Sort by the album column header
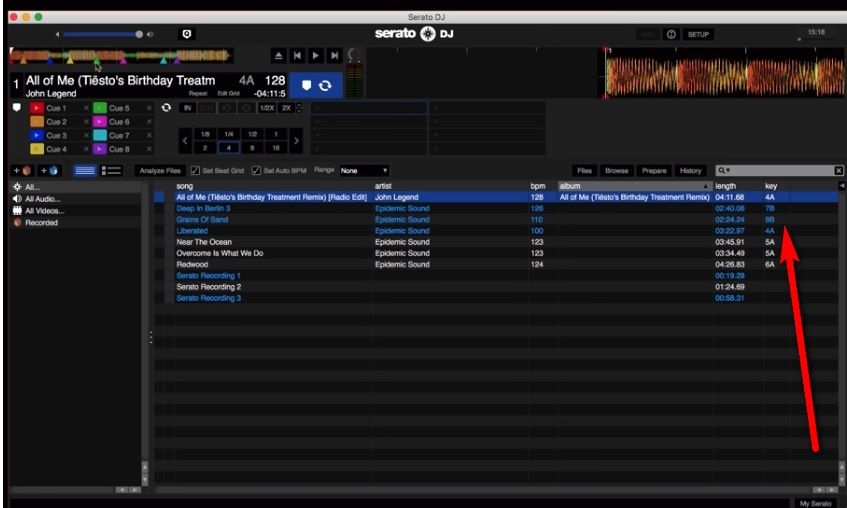This screenshot has height=508, width=847. coord(634,186)
